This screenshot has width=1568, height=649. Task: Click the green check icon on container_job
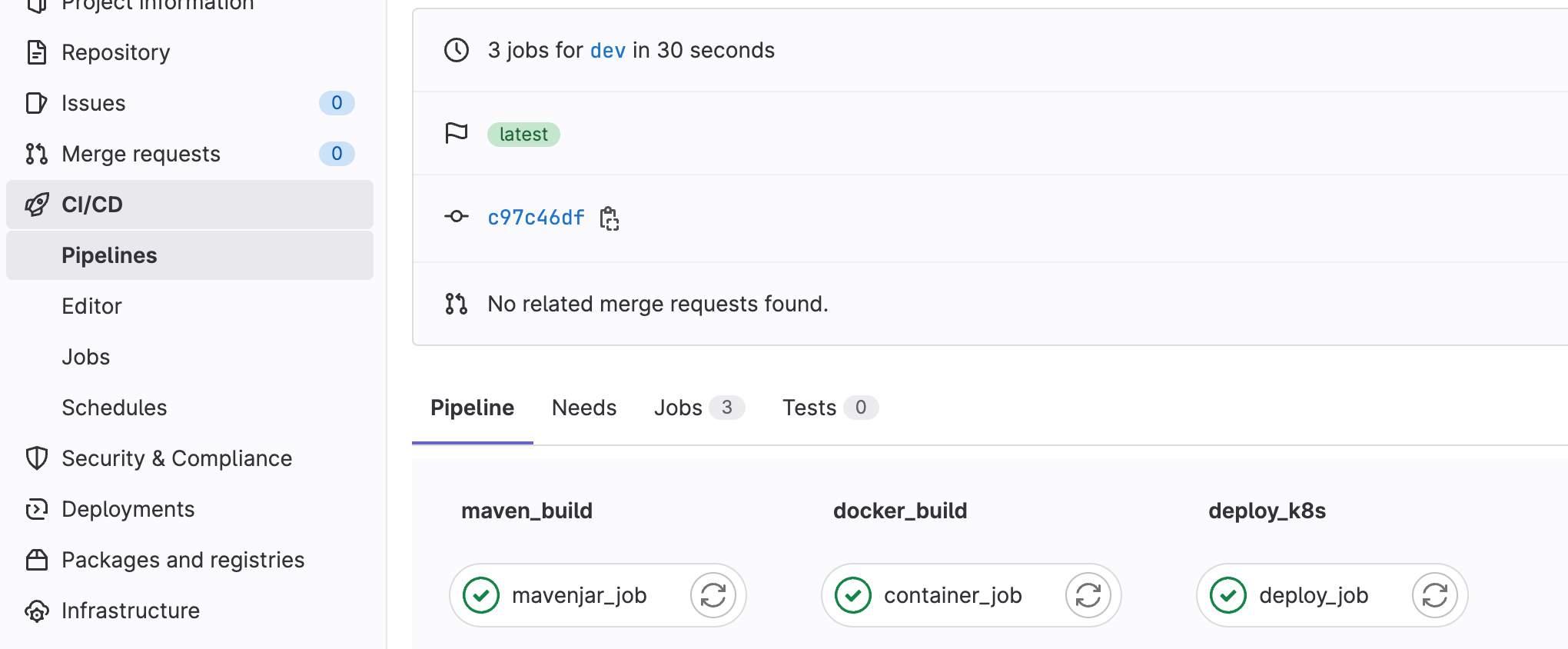[853, 595]
